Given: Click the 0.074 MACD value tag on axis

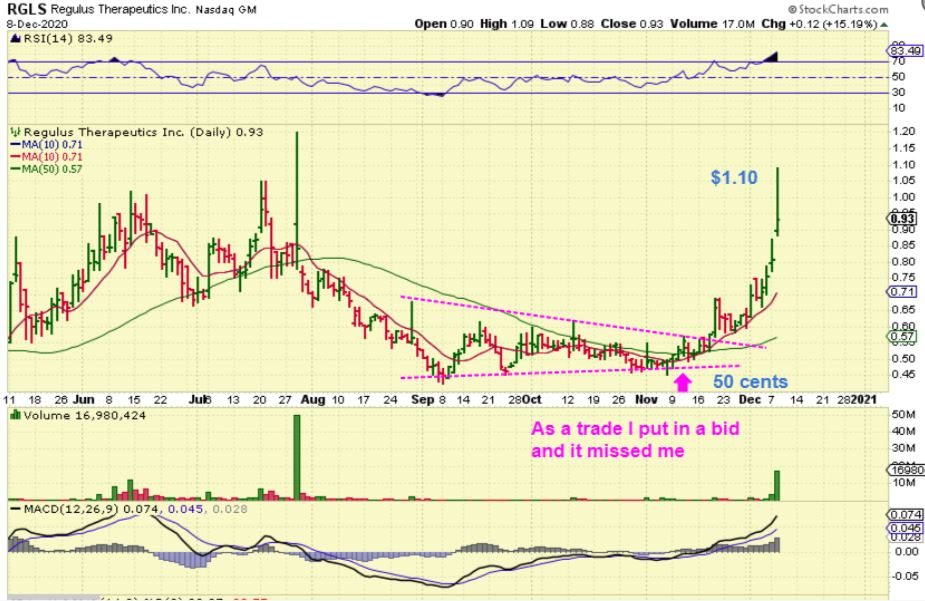Looking at the screenshot, I should (906, 515).
